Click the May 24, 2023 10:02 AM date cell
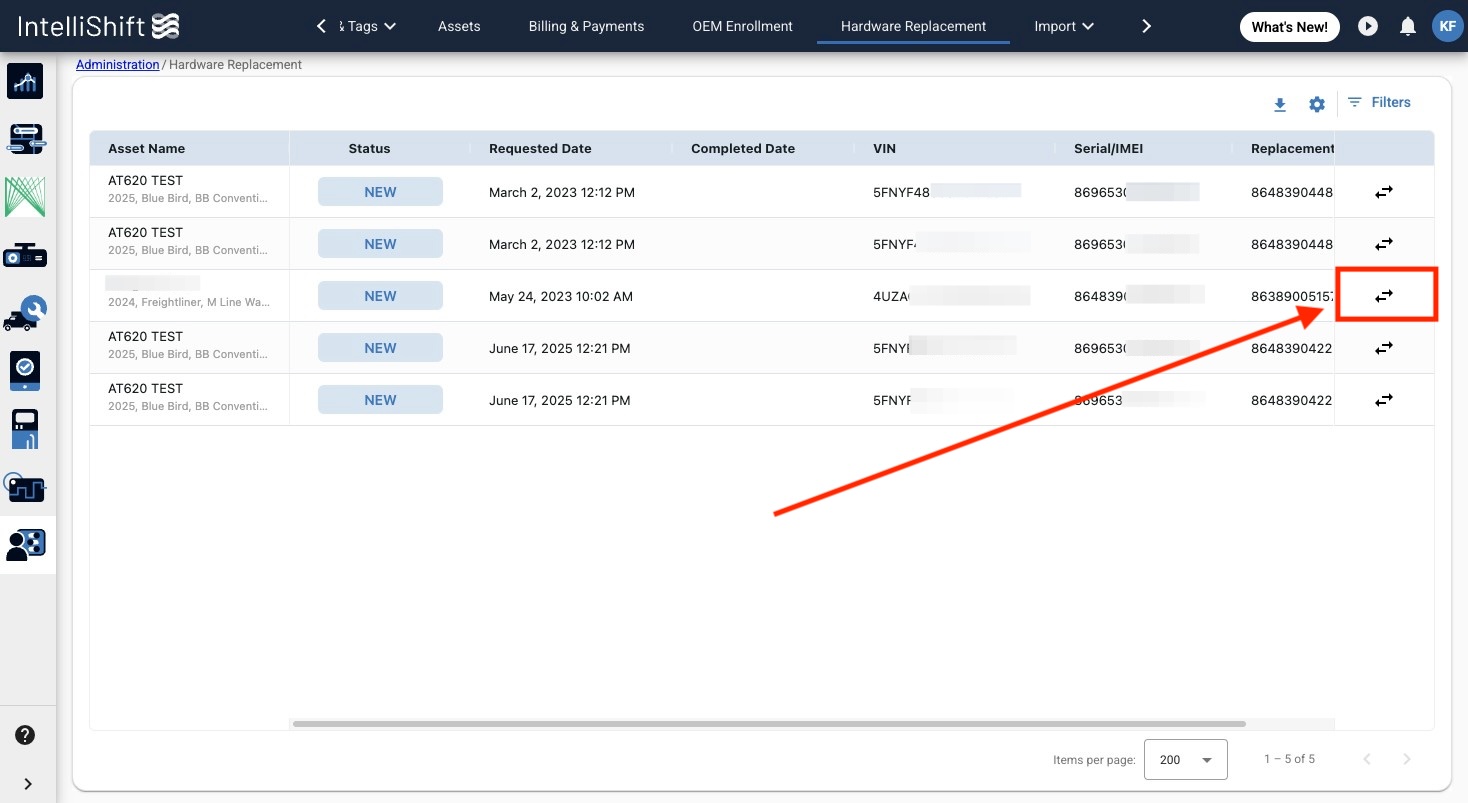 point(561,296)
